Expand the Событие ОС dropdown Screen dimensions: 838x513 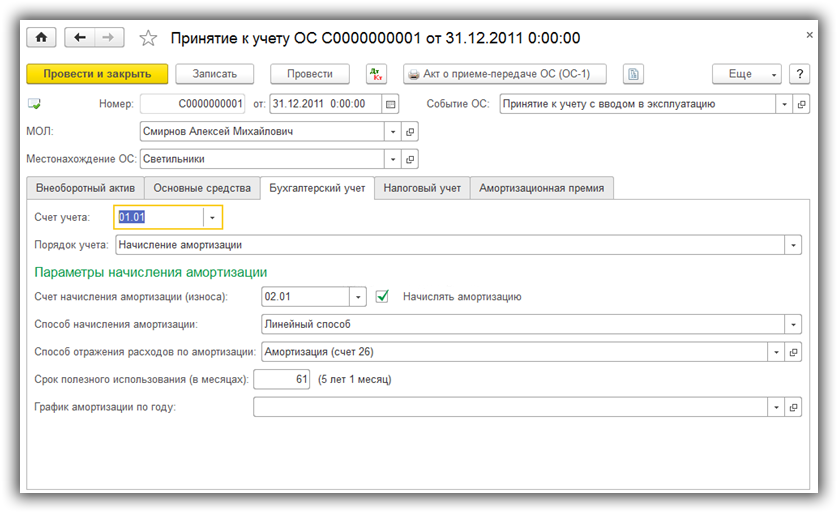(x=785, y=104)
